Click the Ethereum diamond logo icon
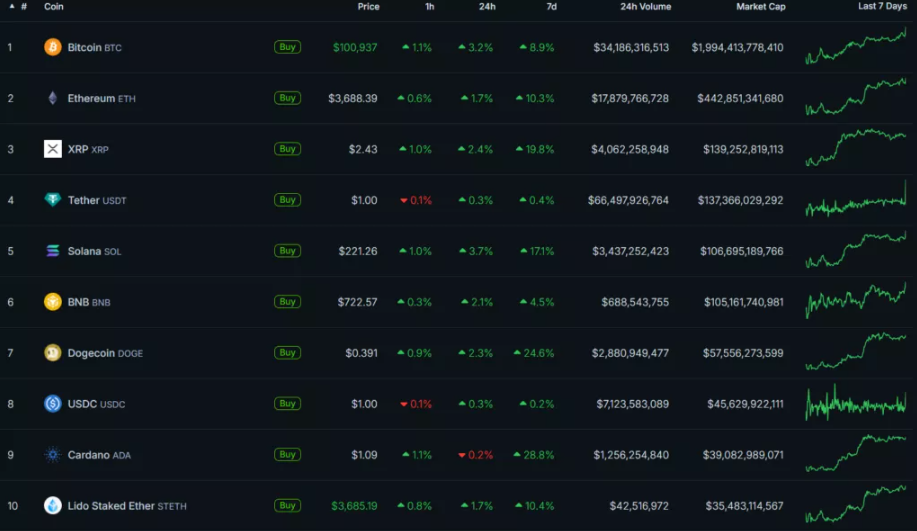Viewport: 917px width, 531px height. [x=53, y=98]
